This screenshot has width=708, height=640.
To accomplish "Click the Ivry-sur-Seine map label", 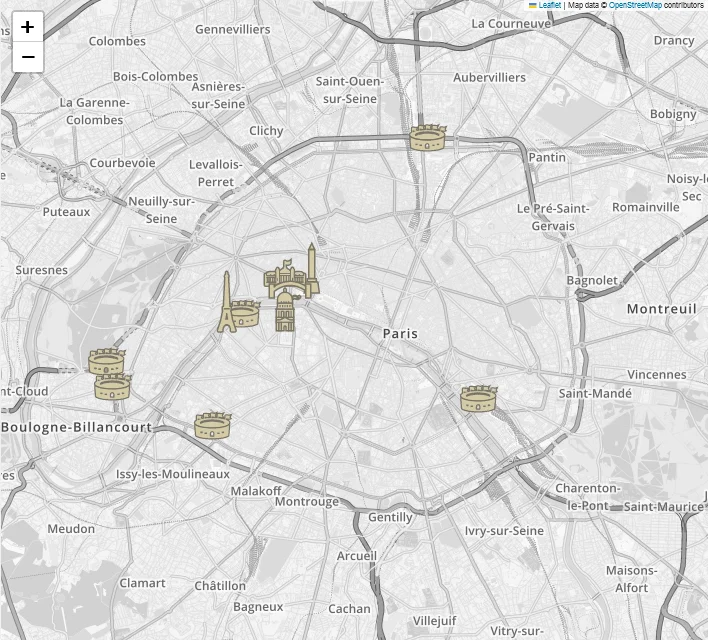I will tap(504, 531).
